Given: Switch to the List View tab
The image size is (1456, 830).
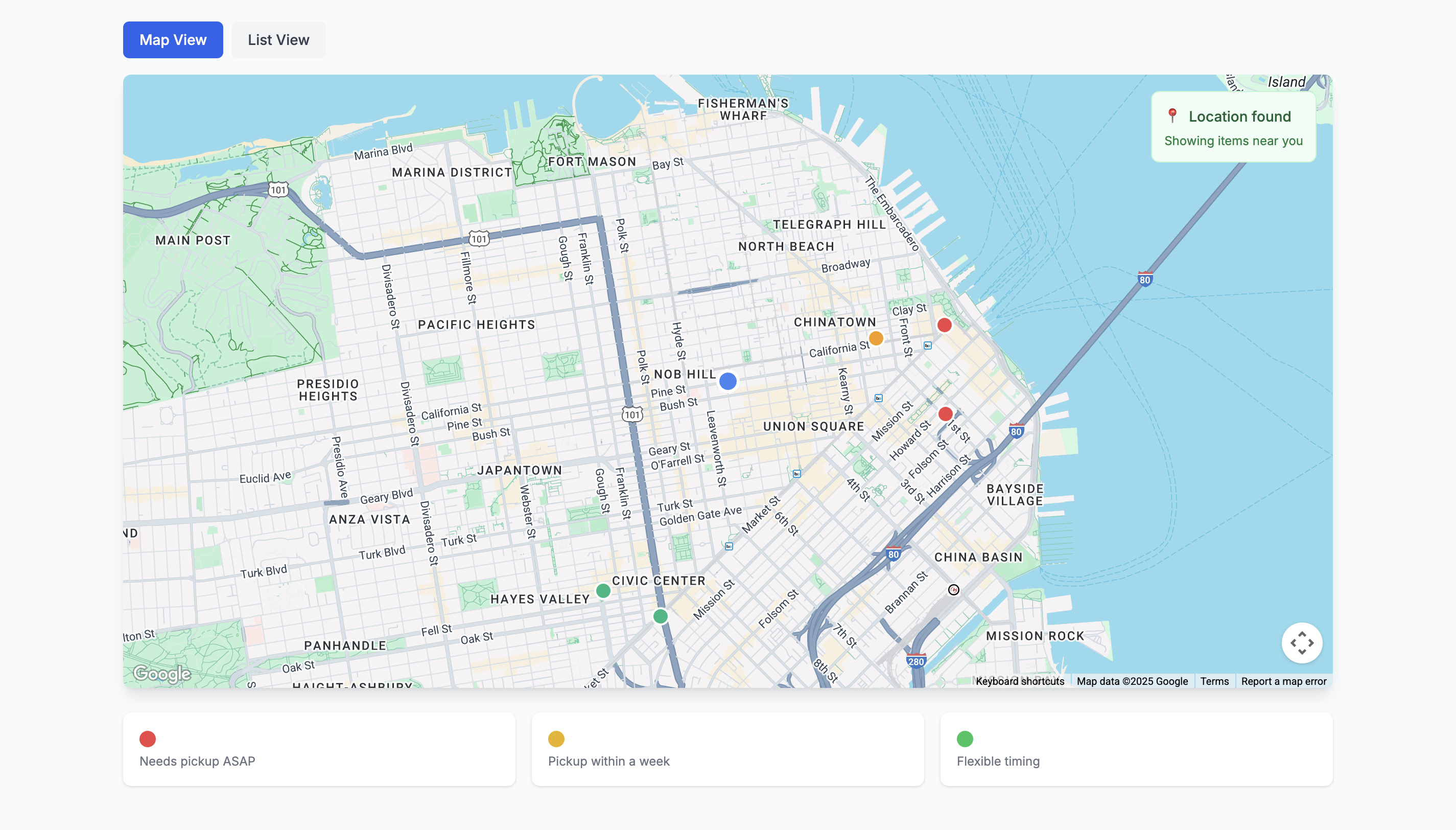Looking at the screenshot, I should [x=278, y=40].
